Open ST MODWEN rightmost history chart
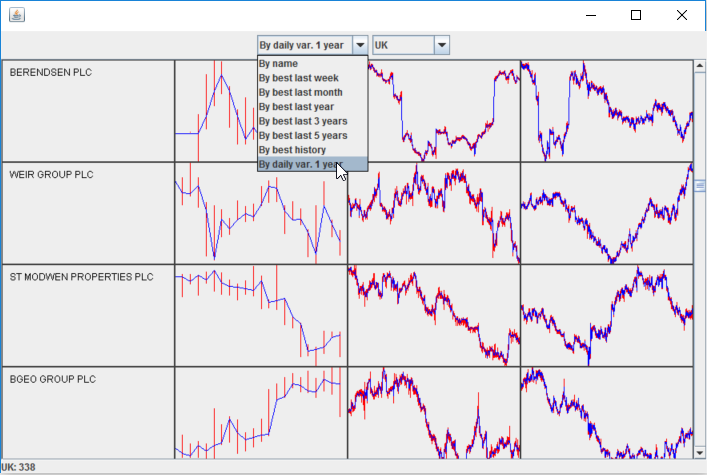This screenshot has height=475, width=707. pyautogui.click(x=607, y=316)
